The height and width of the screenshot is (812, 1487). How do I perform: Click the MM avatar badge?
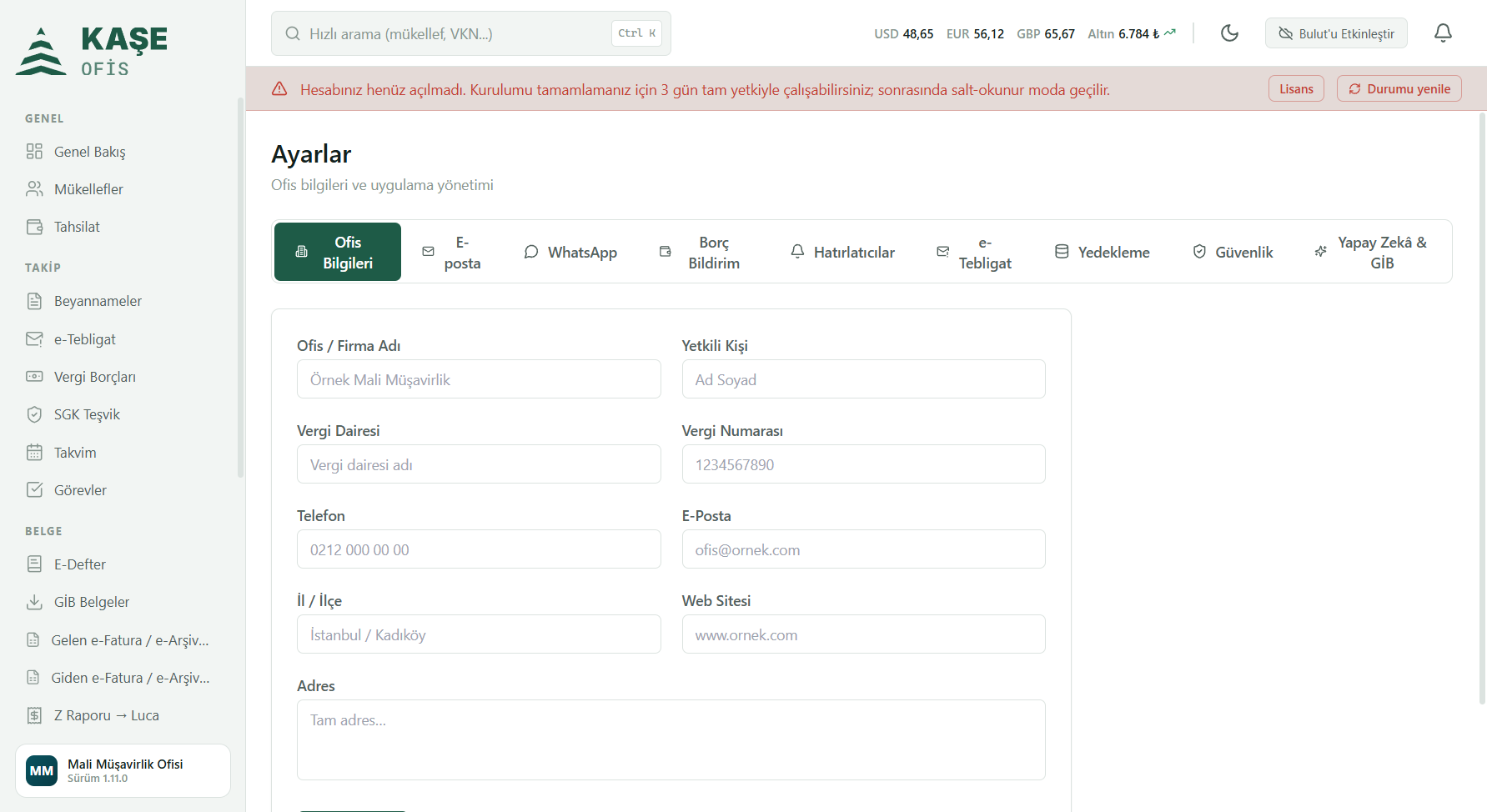click(42, 771)
